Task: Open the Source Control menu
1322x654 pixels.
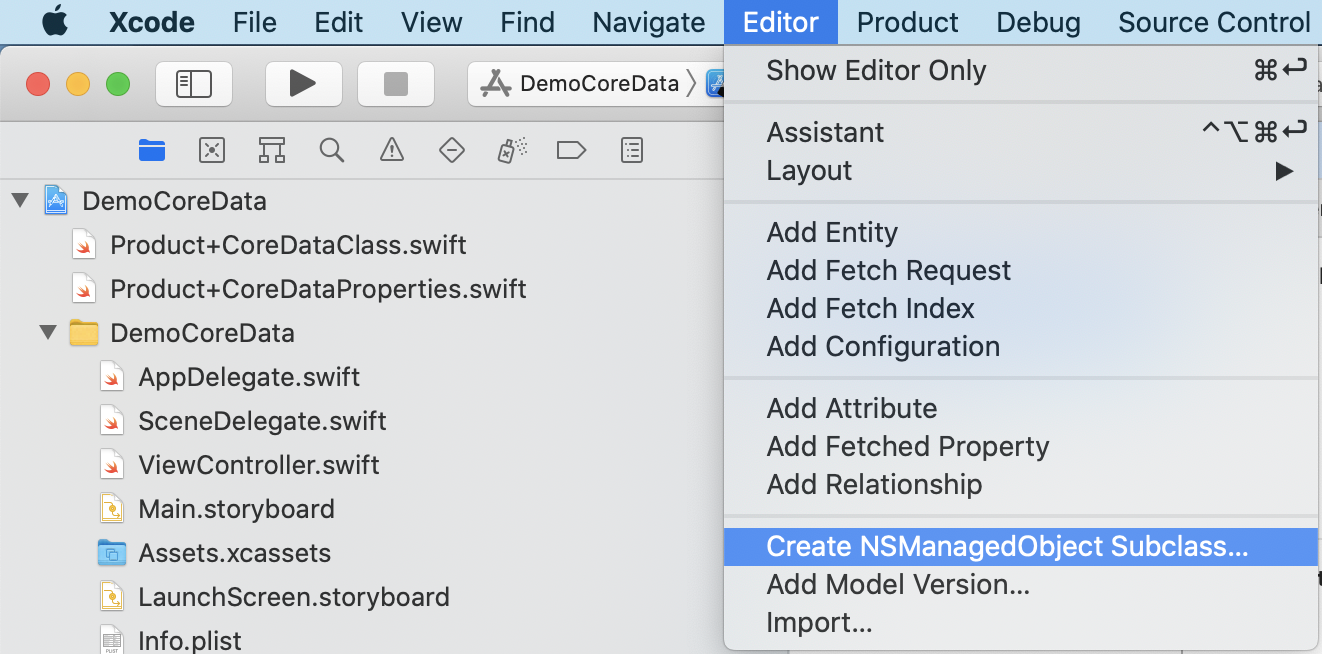Action: (1214, 22)
